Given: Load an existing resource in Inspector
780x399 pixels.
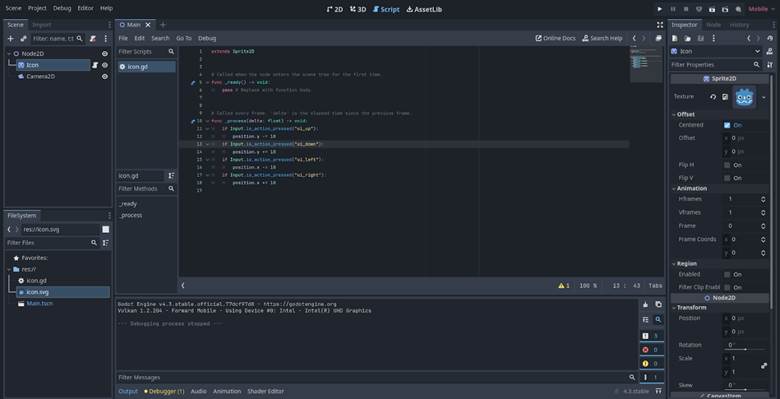Looking at the screenshot, I should pyautogui.click(x=687, y=38).
